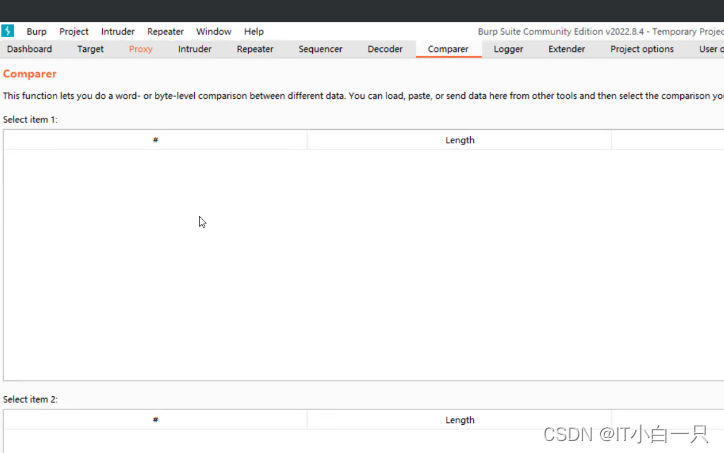Sort item 2 table by Length column
724x453 pixels.
[x=460, y=420]
